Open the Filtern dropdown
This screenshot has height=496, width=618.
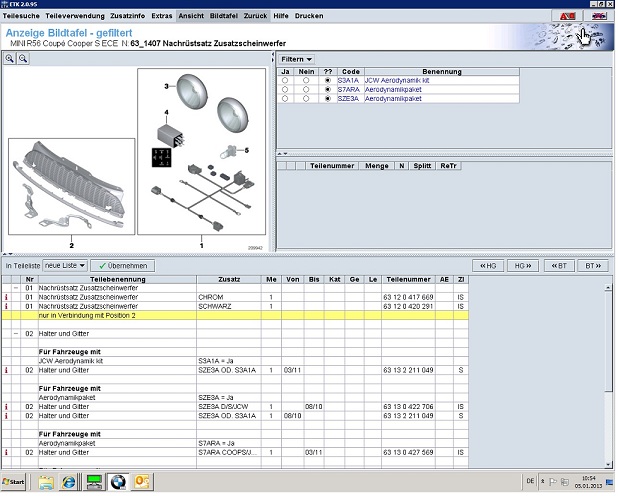click(296, 60)
